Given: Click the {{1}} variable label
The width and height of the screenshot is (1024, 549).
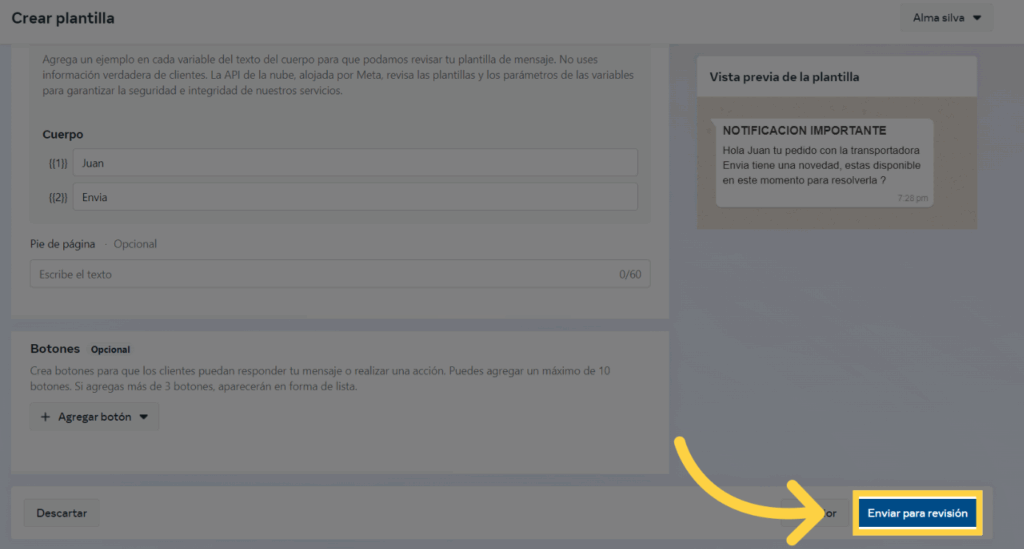Looking at the screenshot, I should click(58, 163).
